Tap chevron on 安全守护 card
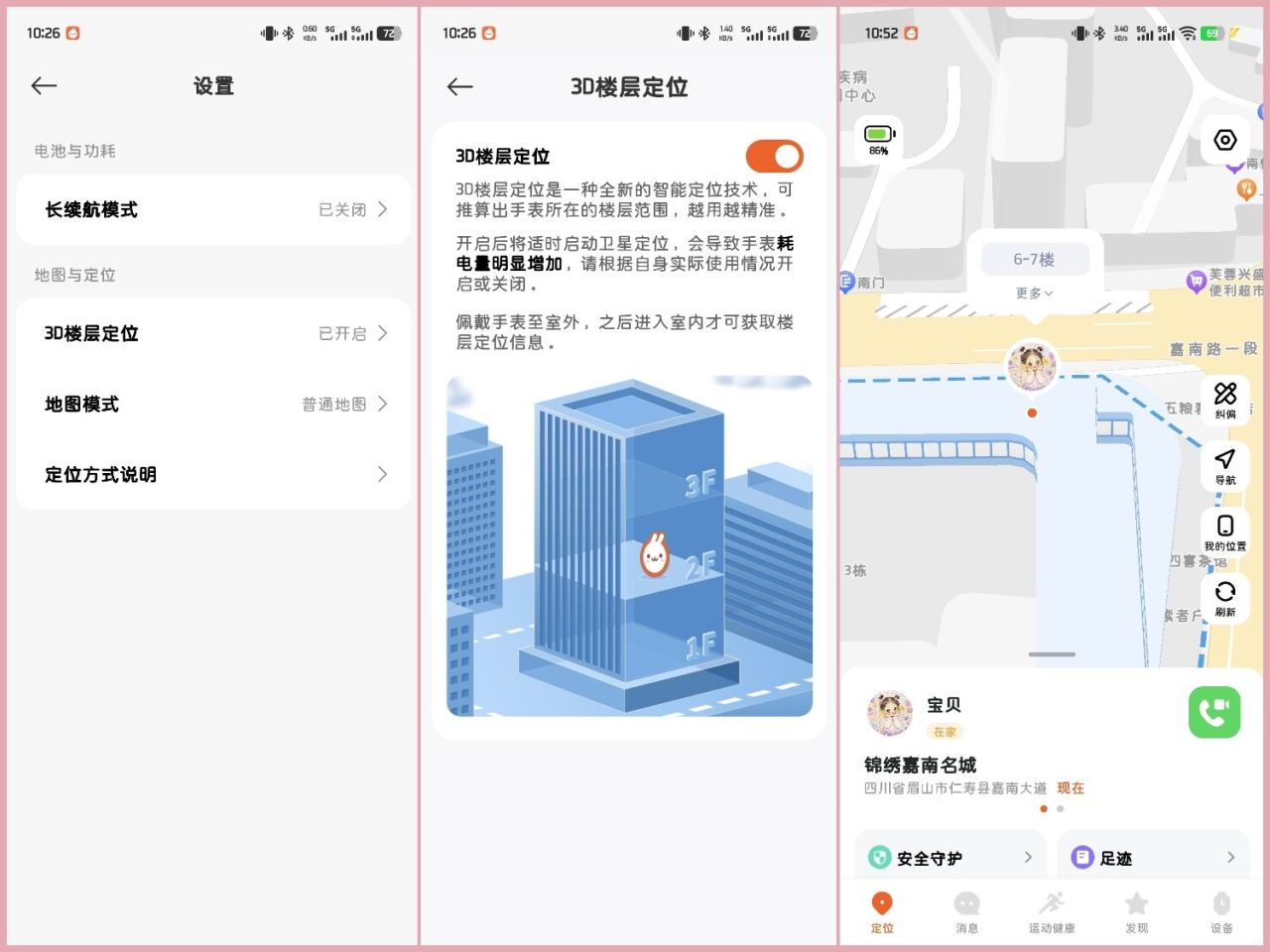Image resolution: width=1270 pixels, height=952 pixels. 1028,857
